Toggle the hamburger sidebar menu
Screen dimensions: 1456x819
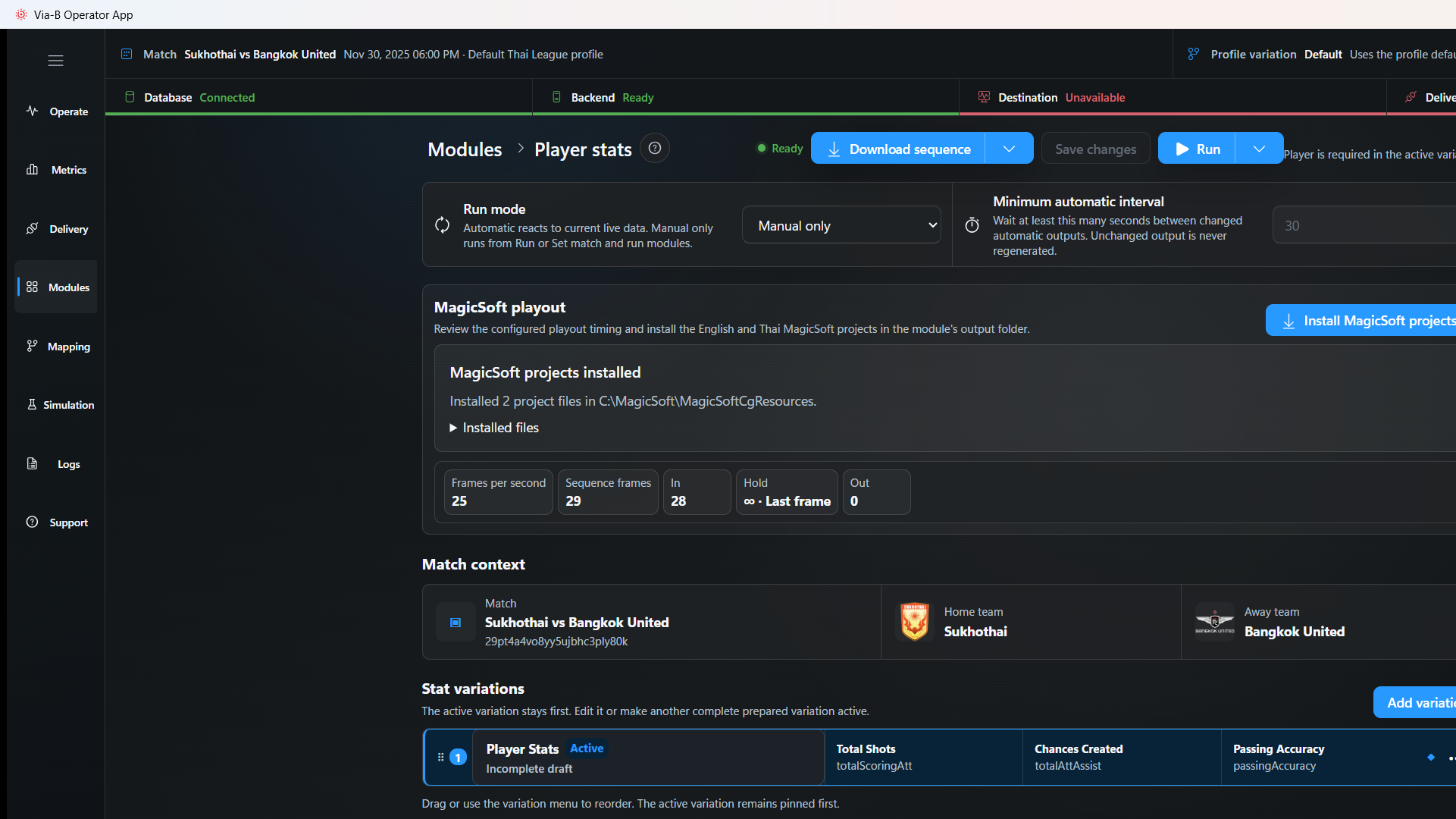click(x=55, y=61)
